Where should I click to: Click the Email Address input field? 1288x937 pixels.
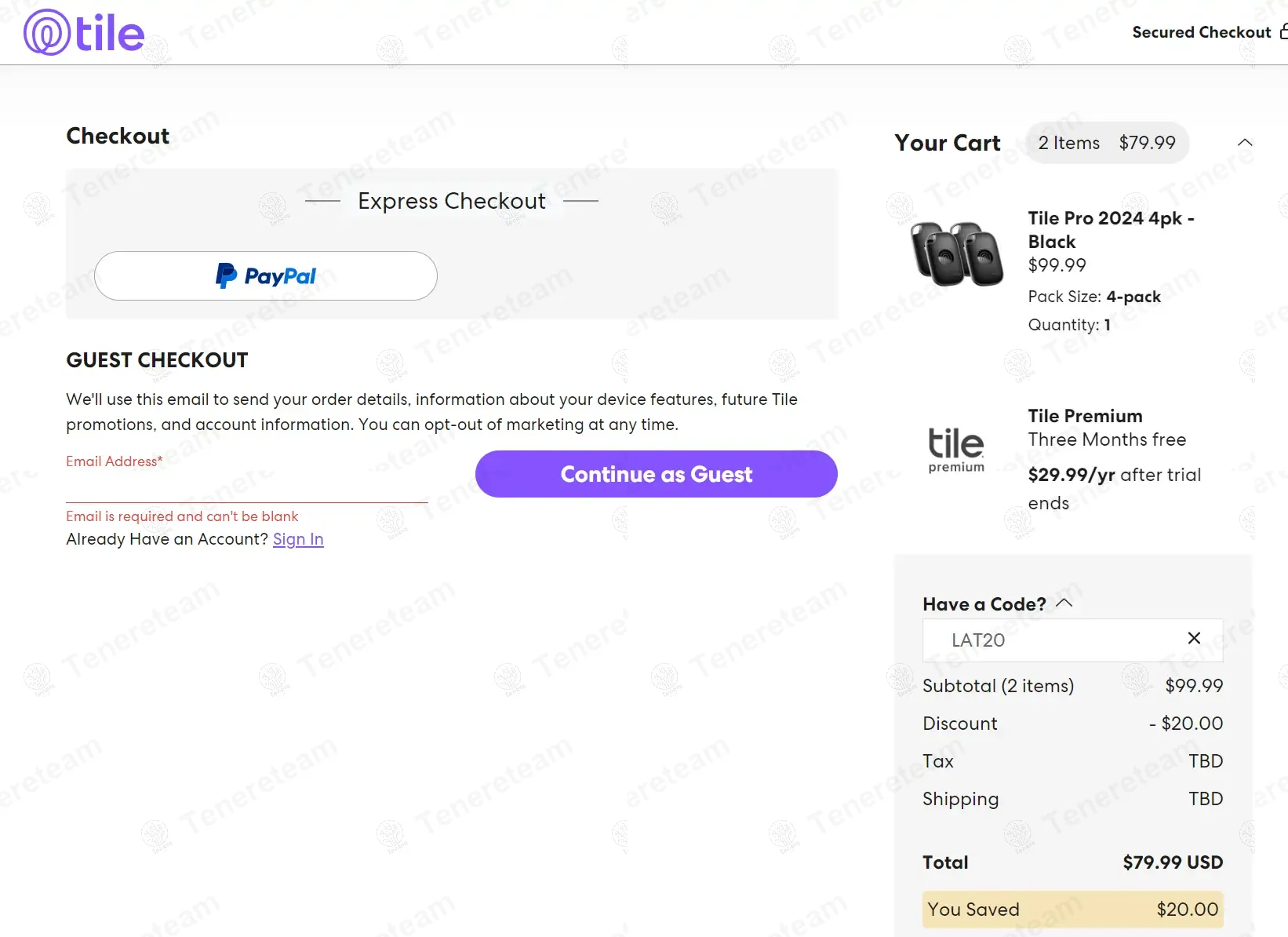(246, 487)
